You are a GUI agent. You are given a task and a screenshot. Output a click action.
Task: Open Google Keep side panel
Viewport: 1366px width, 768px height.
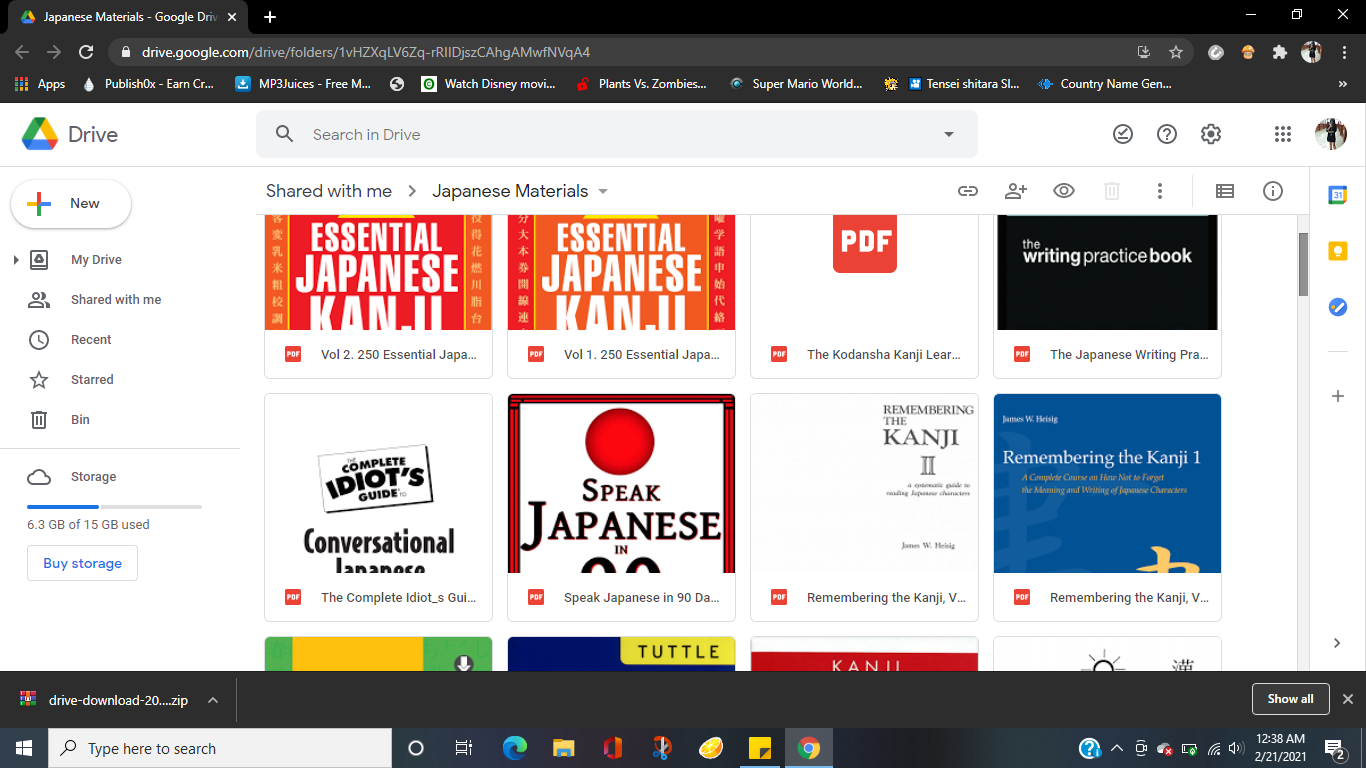1338,251
